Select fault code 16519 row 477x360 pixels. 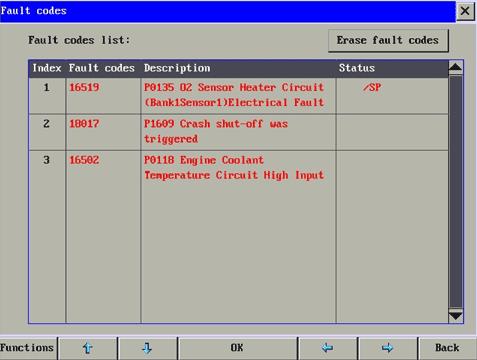(x=238, y=96)
